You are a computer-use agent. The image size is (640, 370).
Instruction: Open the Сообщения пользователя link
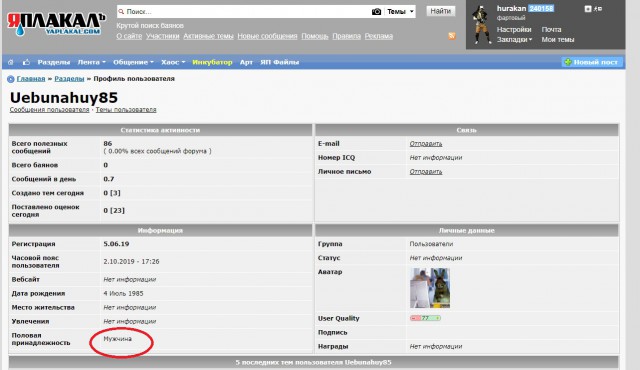click(x=49, y=110)
